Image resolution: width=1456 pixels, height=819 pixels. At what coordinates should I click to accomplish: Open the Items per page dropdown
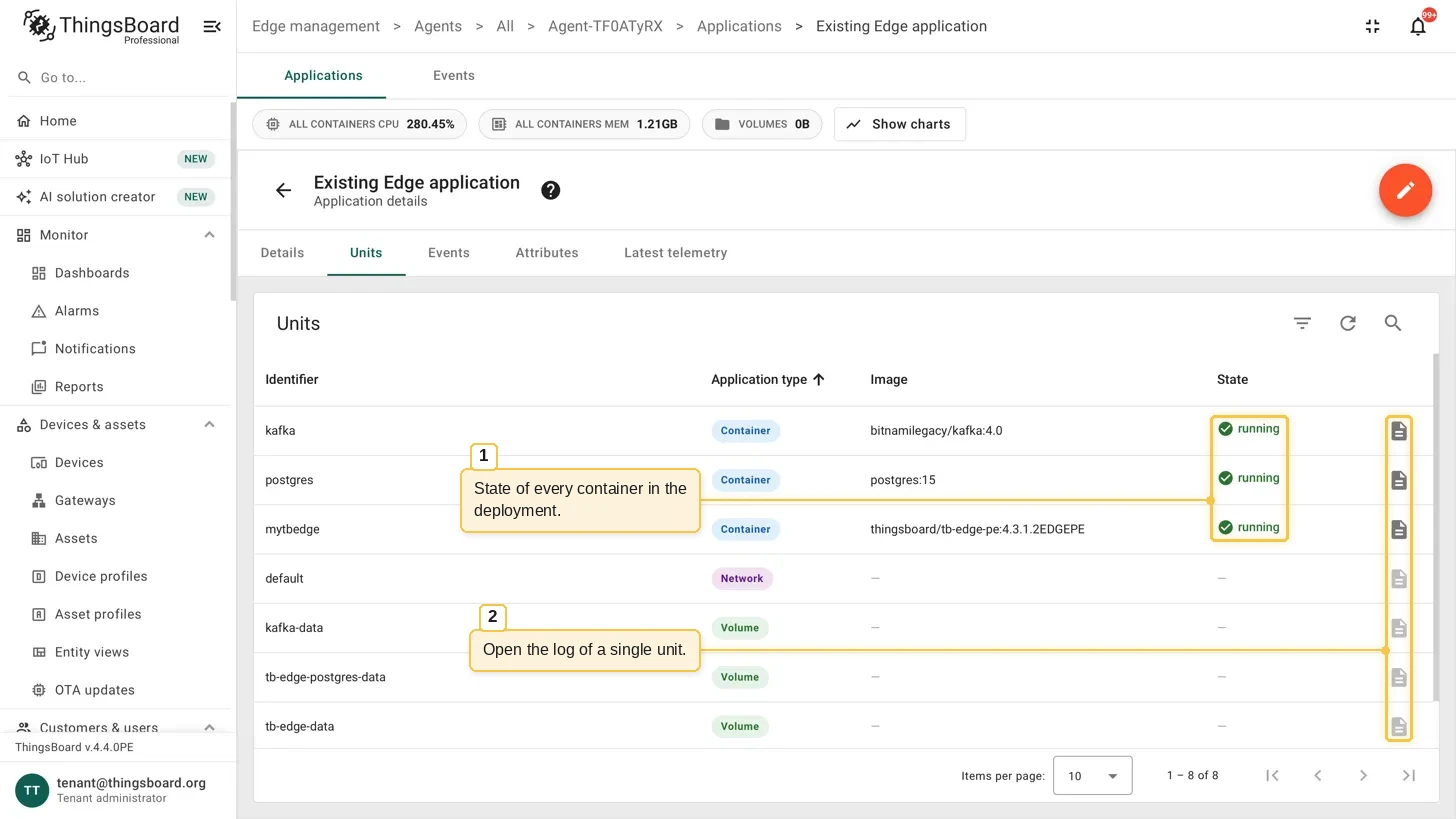tap(1092, 776)
